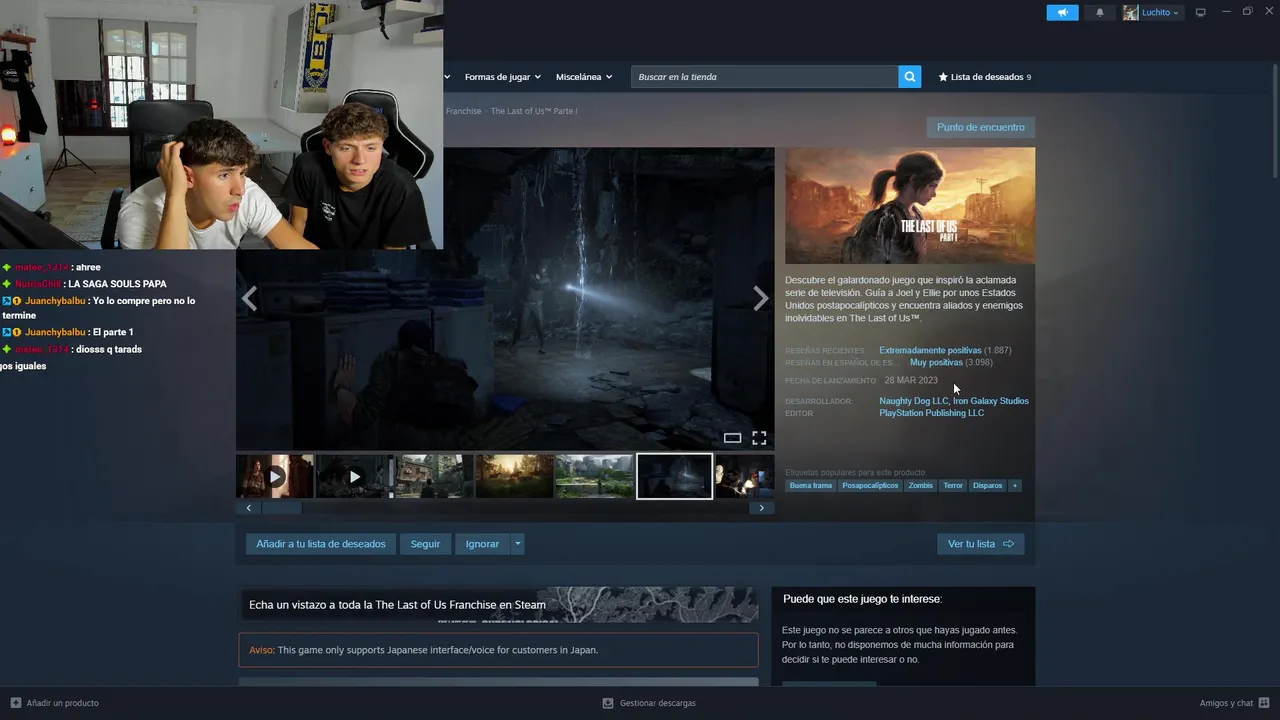Click the Ignorar button
This screenshot has width=1280, height=720.
click(482, 544)
